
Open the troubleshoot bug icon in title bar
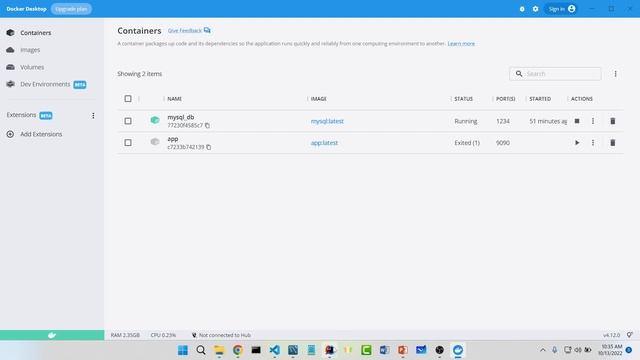[x=522, y=9]
